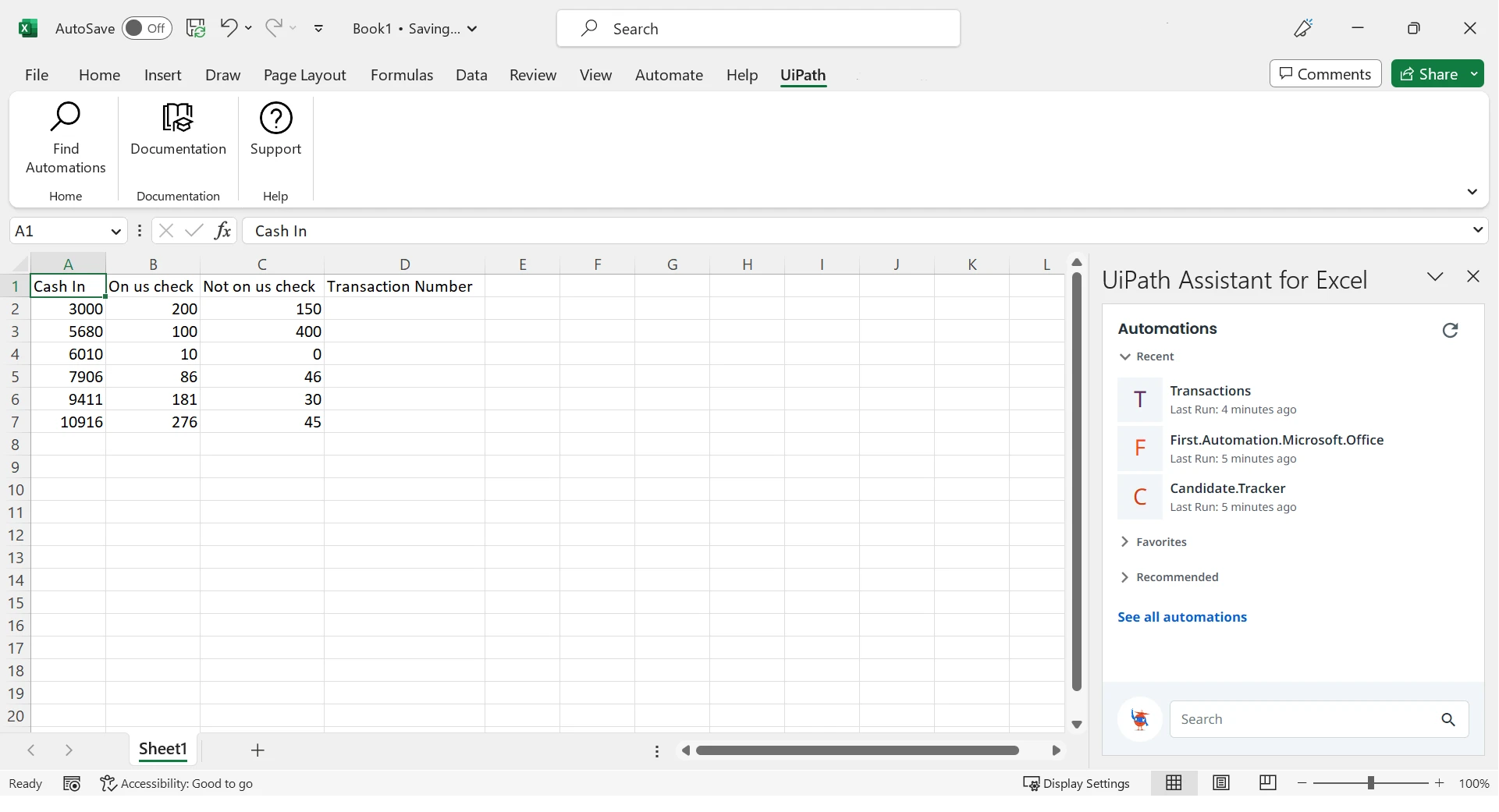Confirm formula entry with the checkmark

pos(194,231)
